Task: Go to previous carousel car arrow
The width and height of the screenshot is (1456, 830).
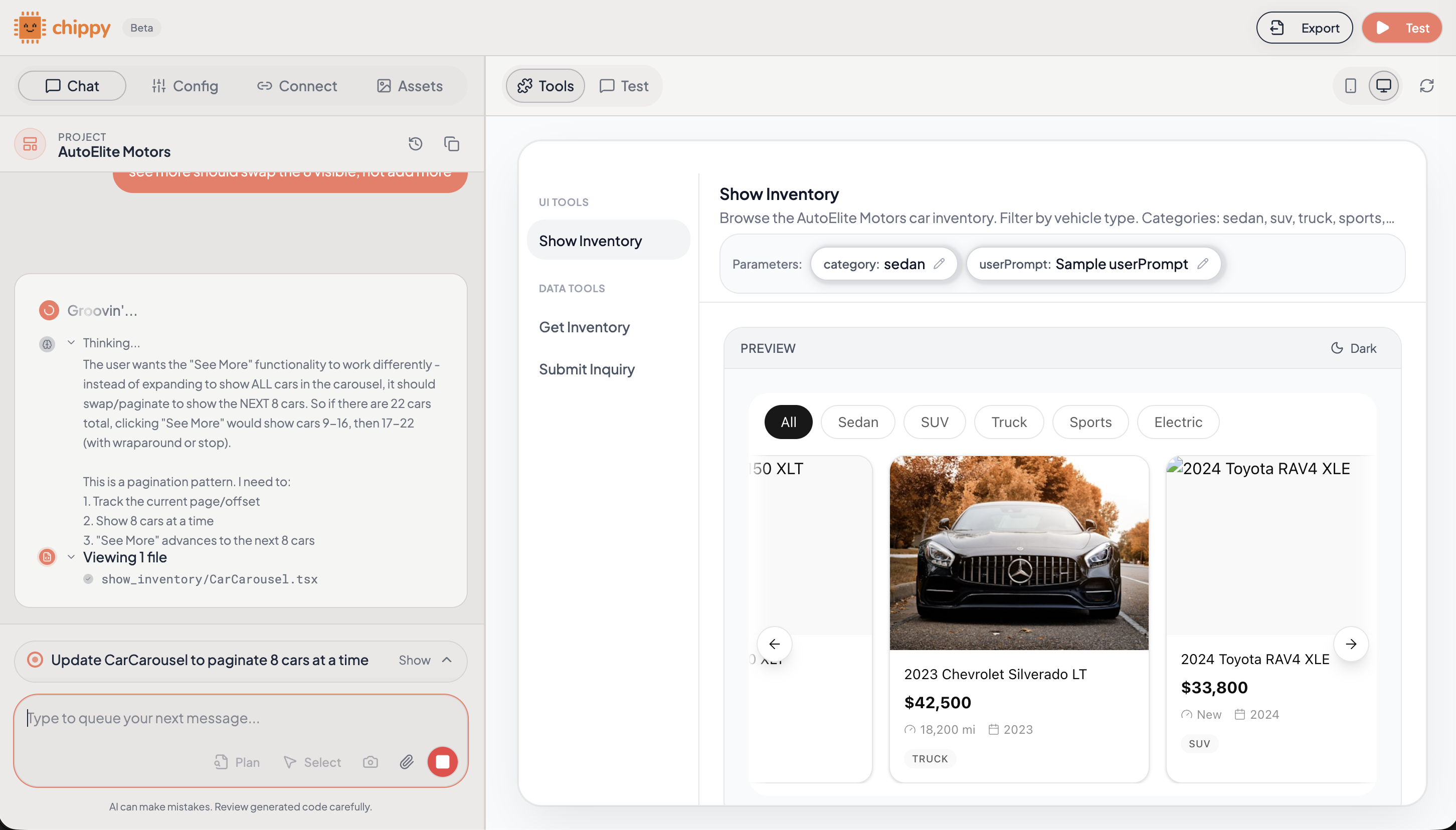Action: 774,644
